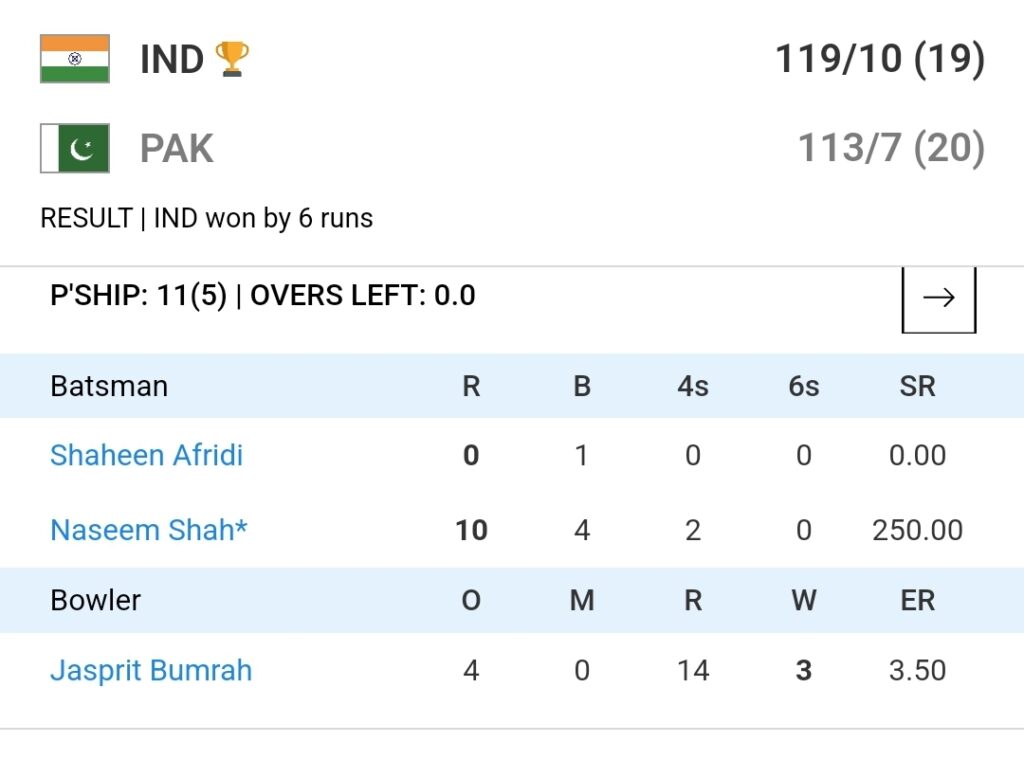Click the P'SHIP 11(5) partnership text
The width and height of the screenshot is (1024, 760).
coord(138,296)
